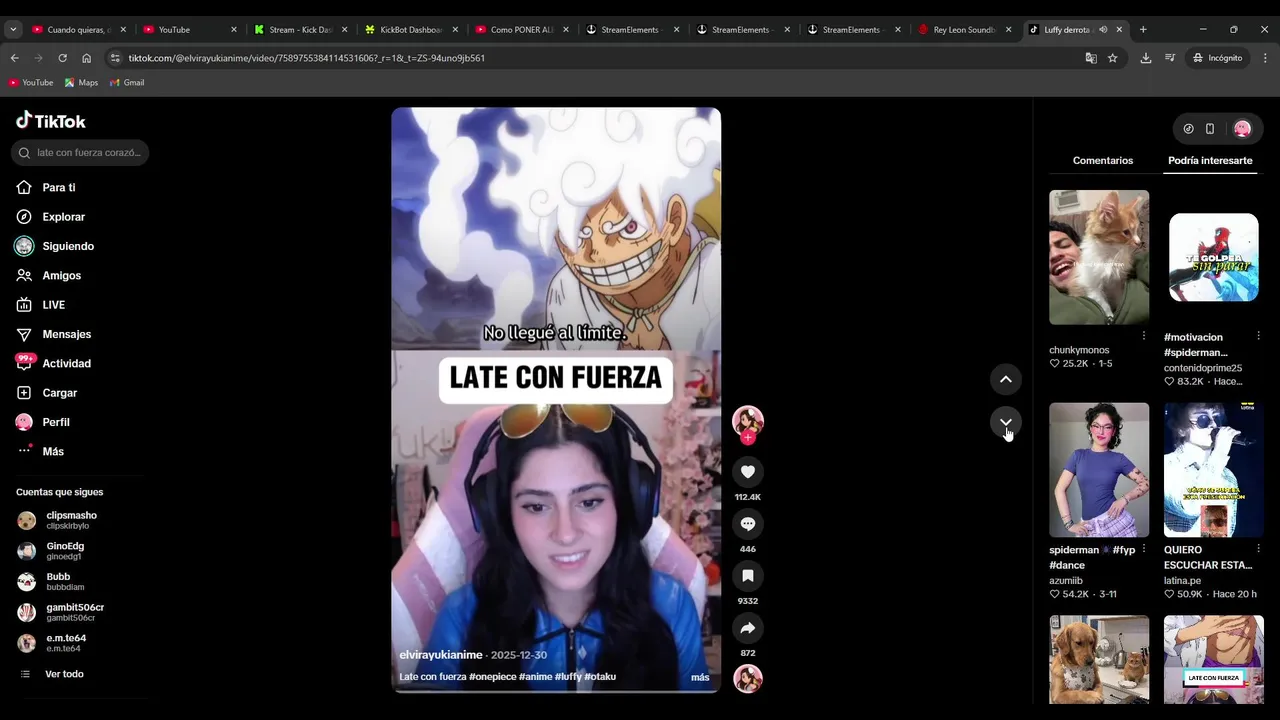
Task: Open chunkymonos cat video thumbnail
Action: [1099, 257]
